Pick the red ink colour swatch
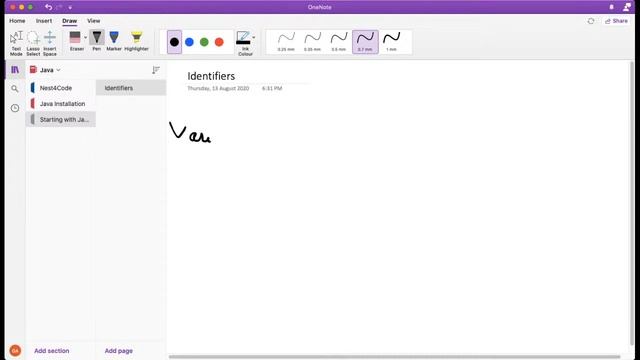 coord(219,42)
